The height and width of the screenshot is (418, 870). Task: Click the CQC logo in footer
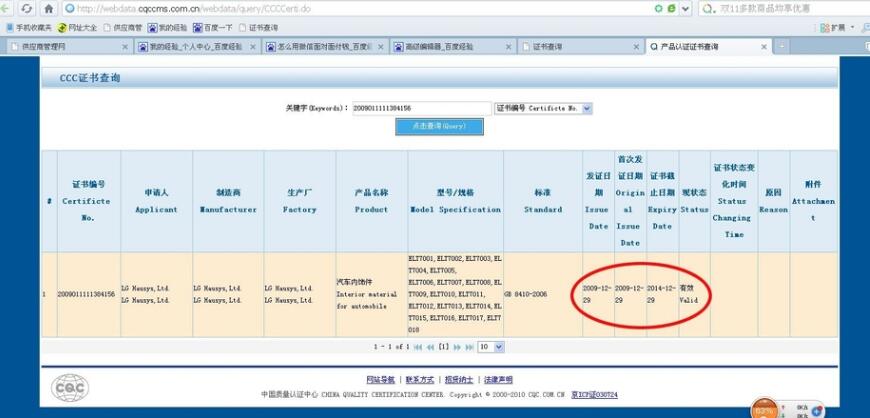point(70,387)
